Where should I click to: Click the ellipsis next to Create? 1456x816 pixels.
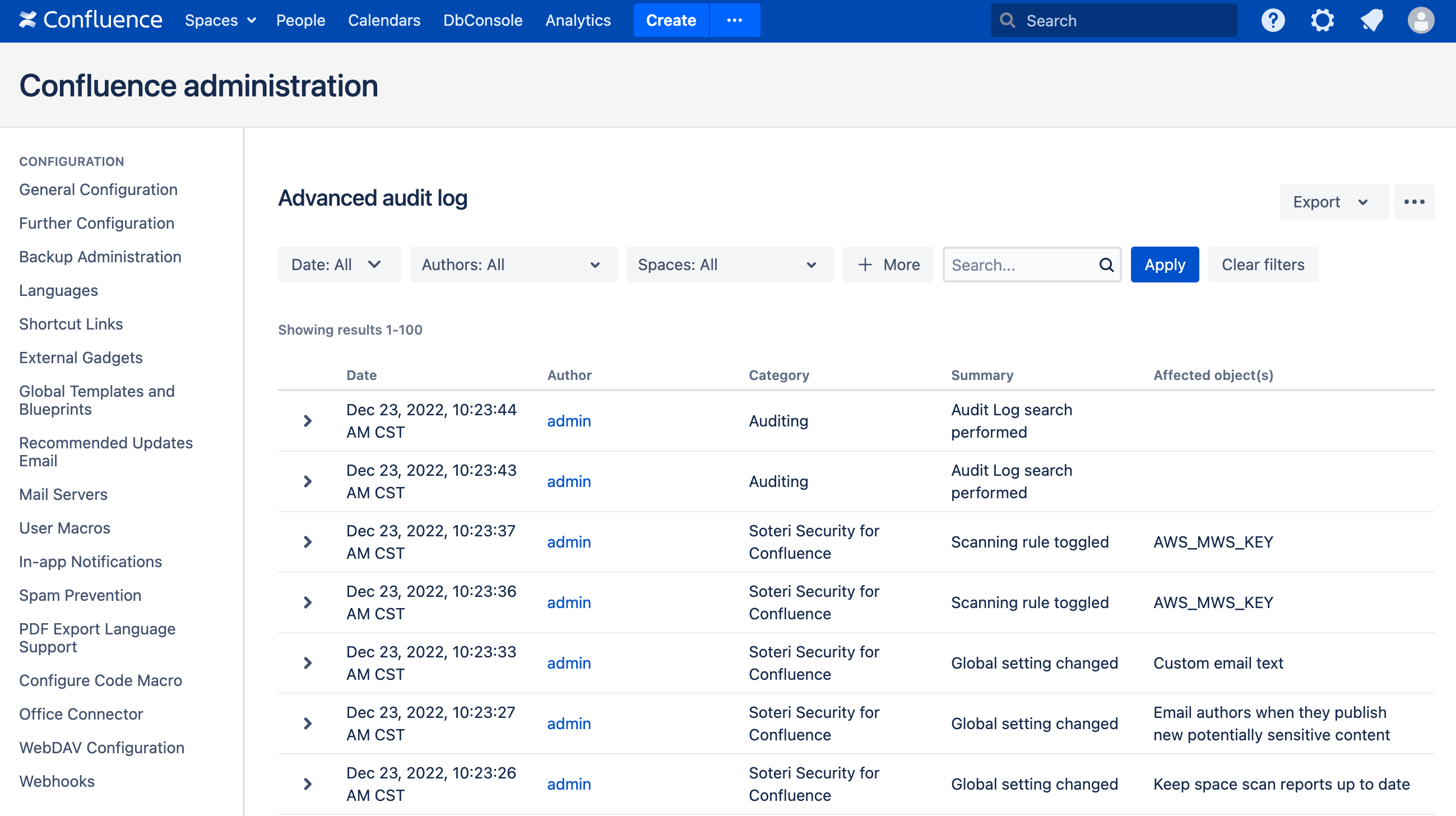click(x=734, y=20)
